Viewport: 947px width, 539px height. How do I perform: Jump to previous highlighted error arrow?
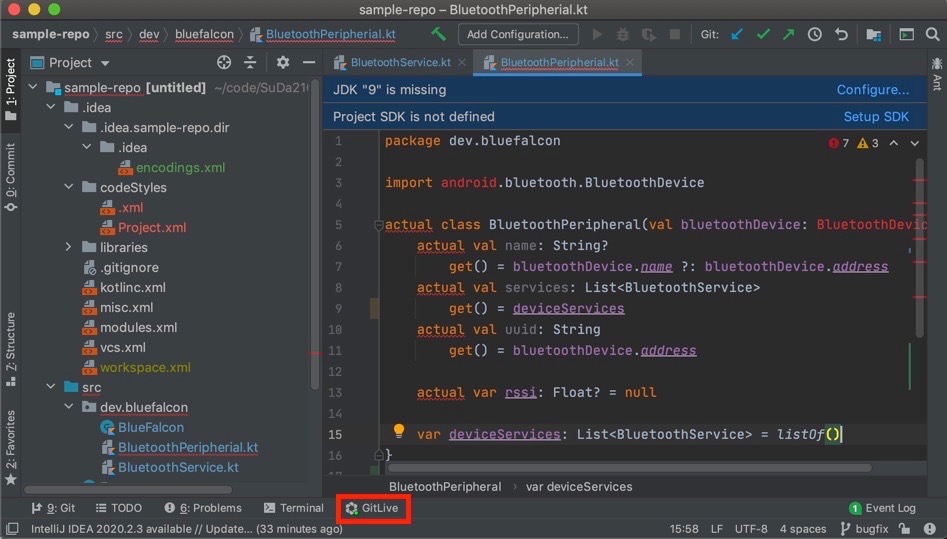pos(893,143)
